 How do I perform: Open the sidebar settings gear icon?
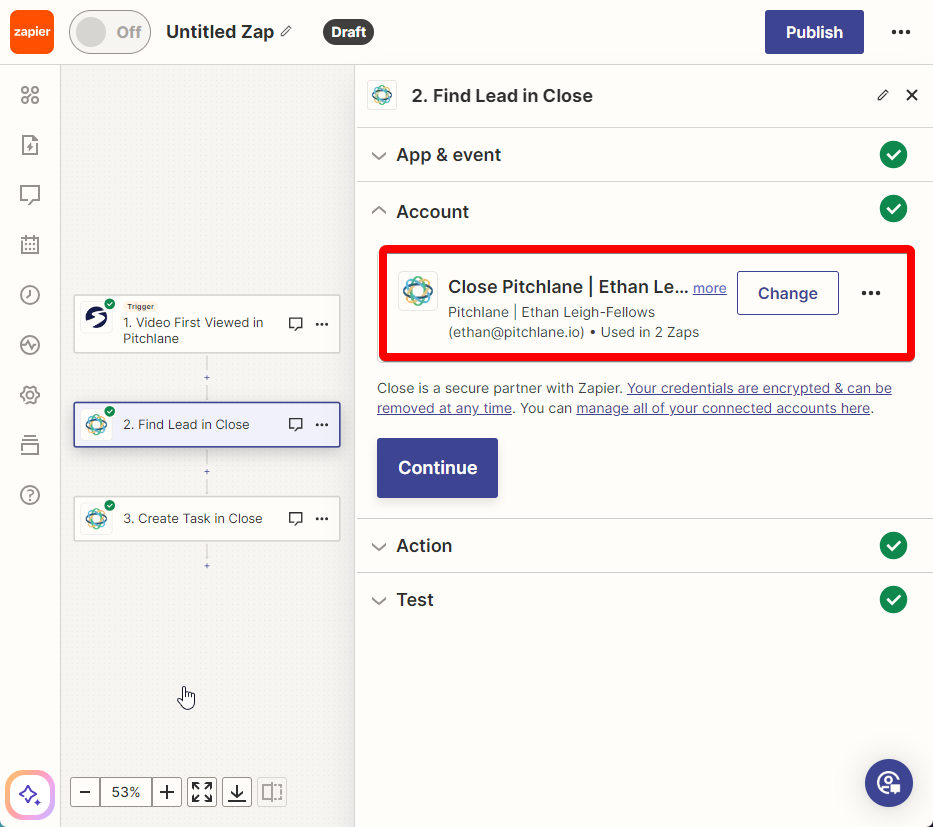[30, 395]
